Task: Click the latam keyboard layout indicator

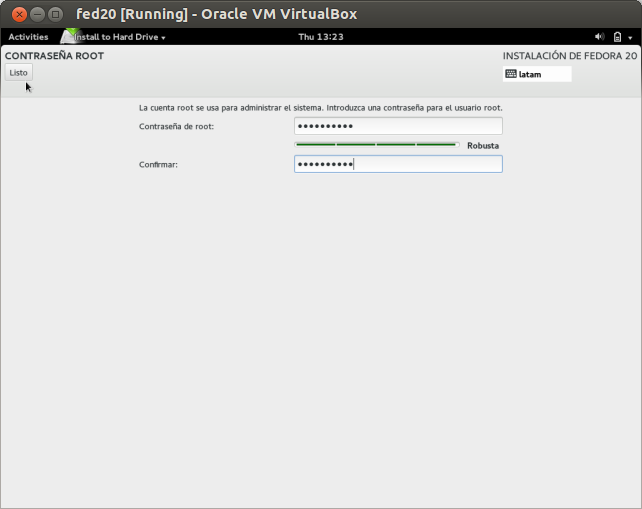Action: 537,74
